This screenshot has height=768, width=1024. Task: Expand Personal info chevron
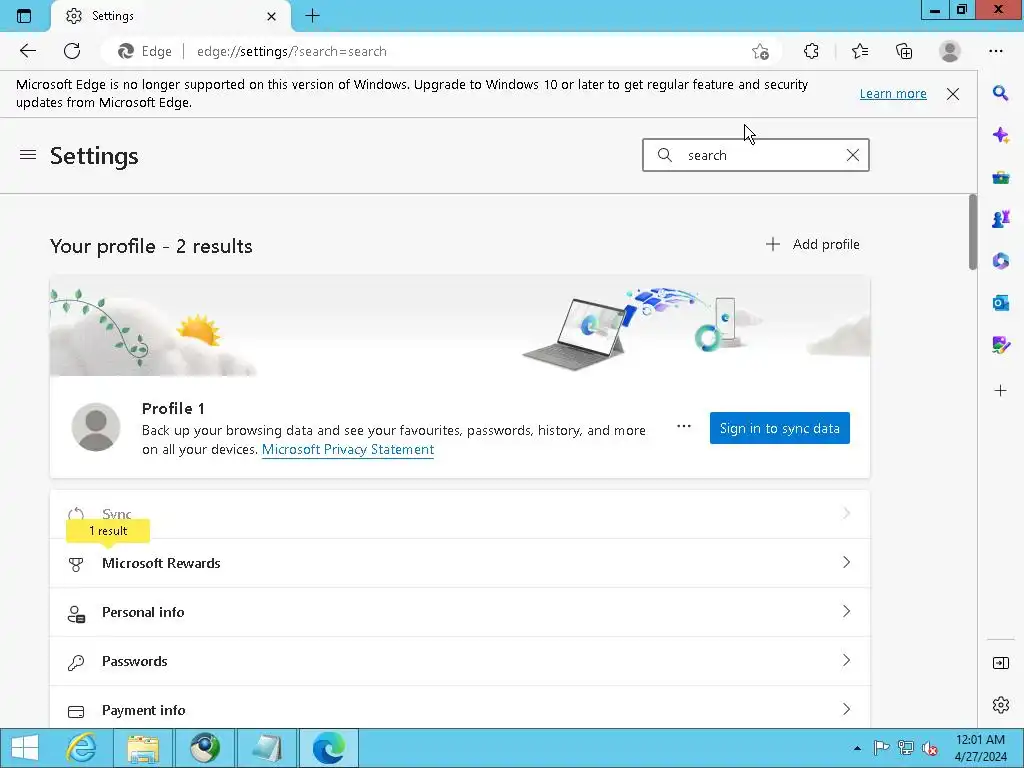click(846, 611)
